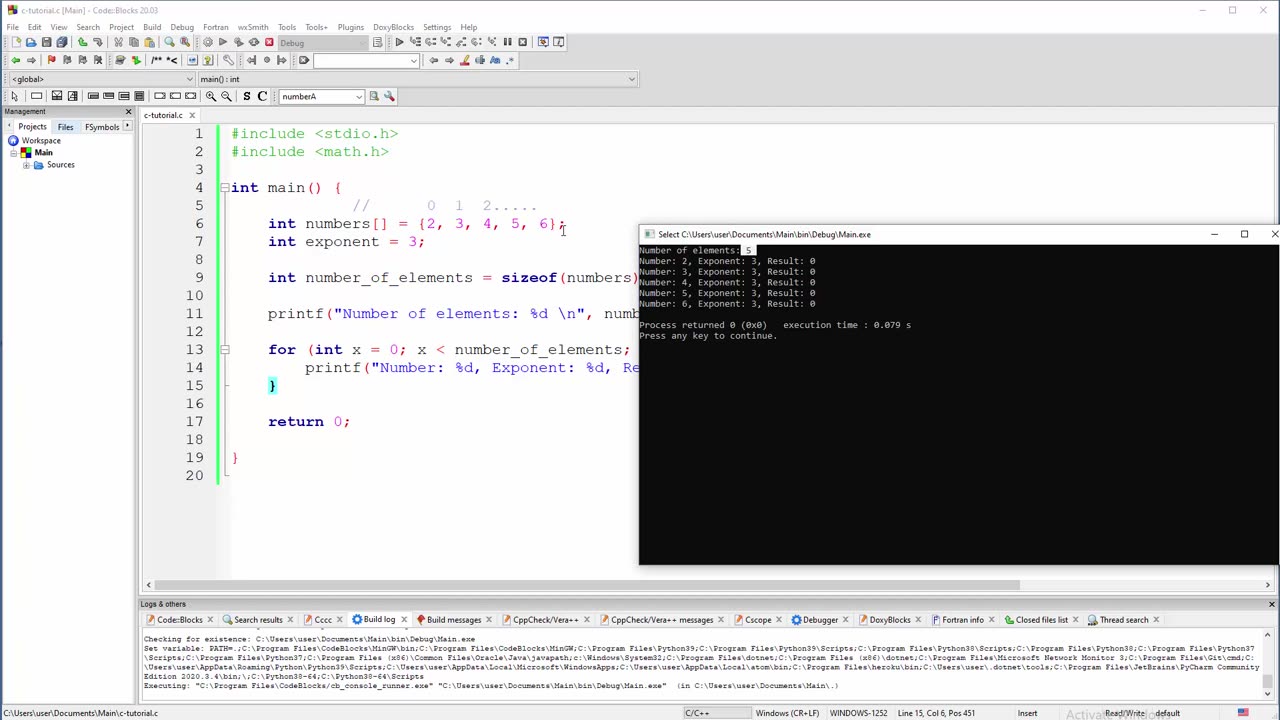This screenshot has width=1280, height=720.
Task: Open the Debug build target dropdown
Action: coord(325,42)
